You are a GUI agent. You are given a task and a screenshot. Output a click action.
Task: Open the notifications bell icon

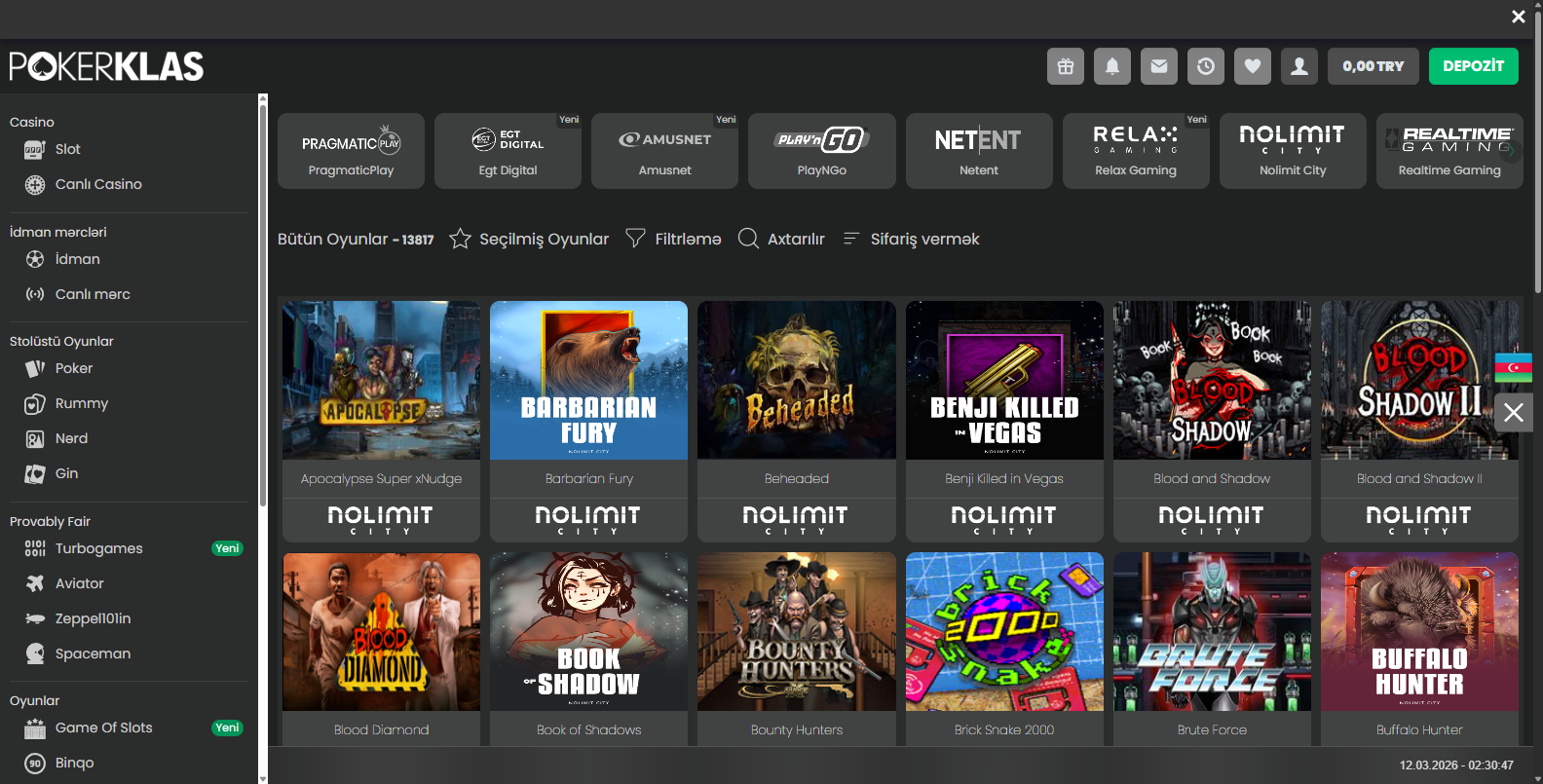[x=1112, y=66]
